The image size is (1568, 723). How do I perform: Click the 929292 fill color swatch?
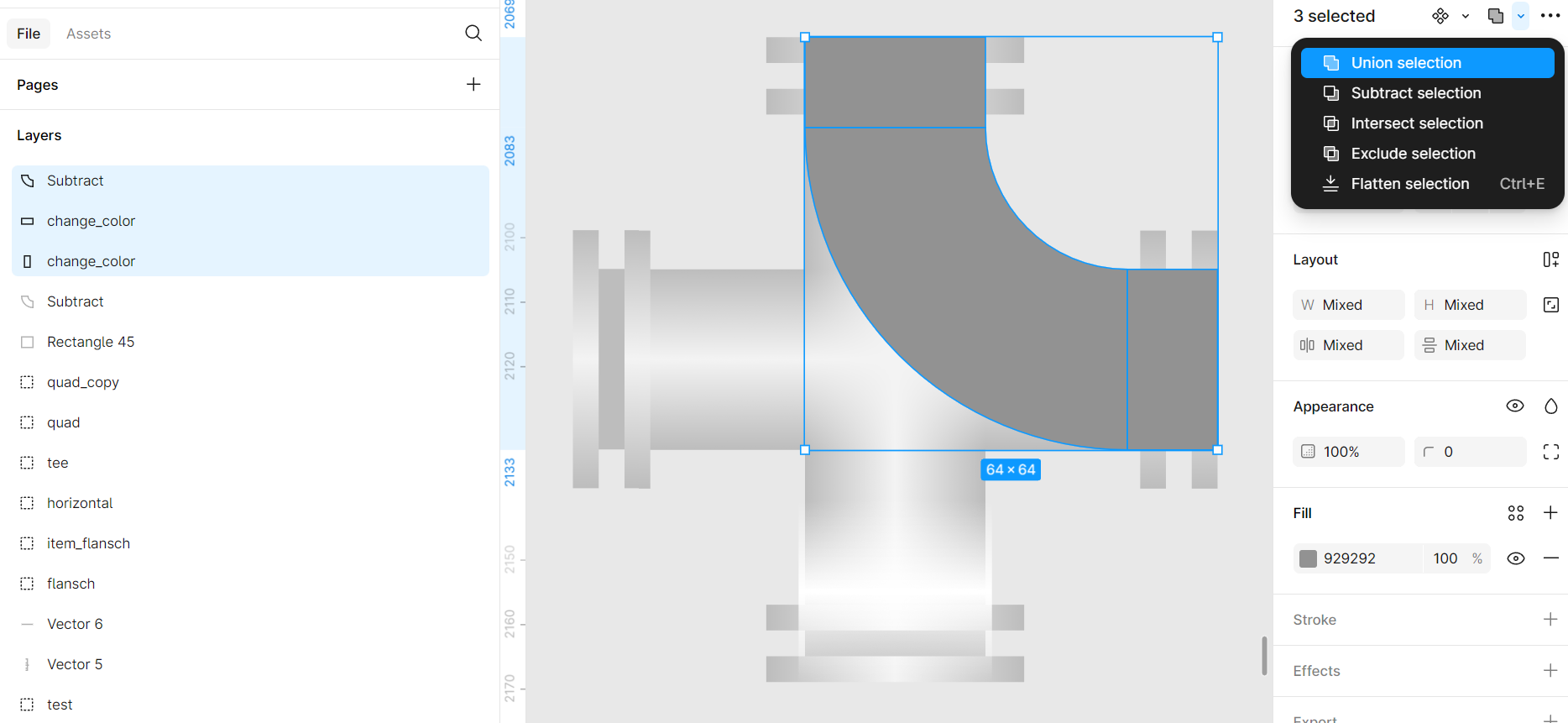tap(1308, 558)
